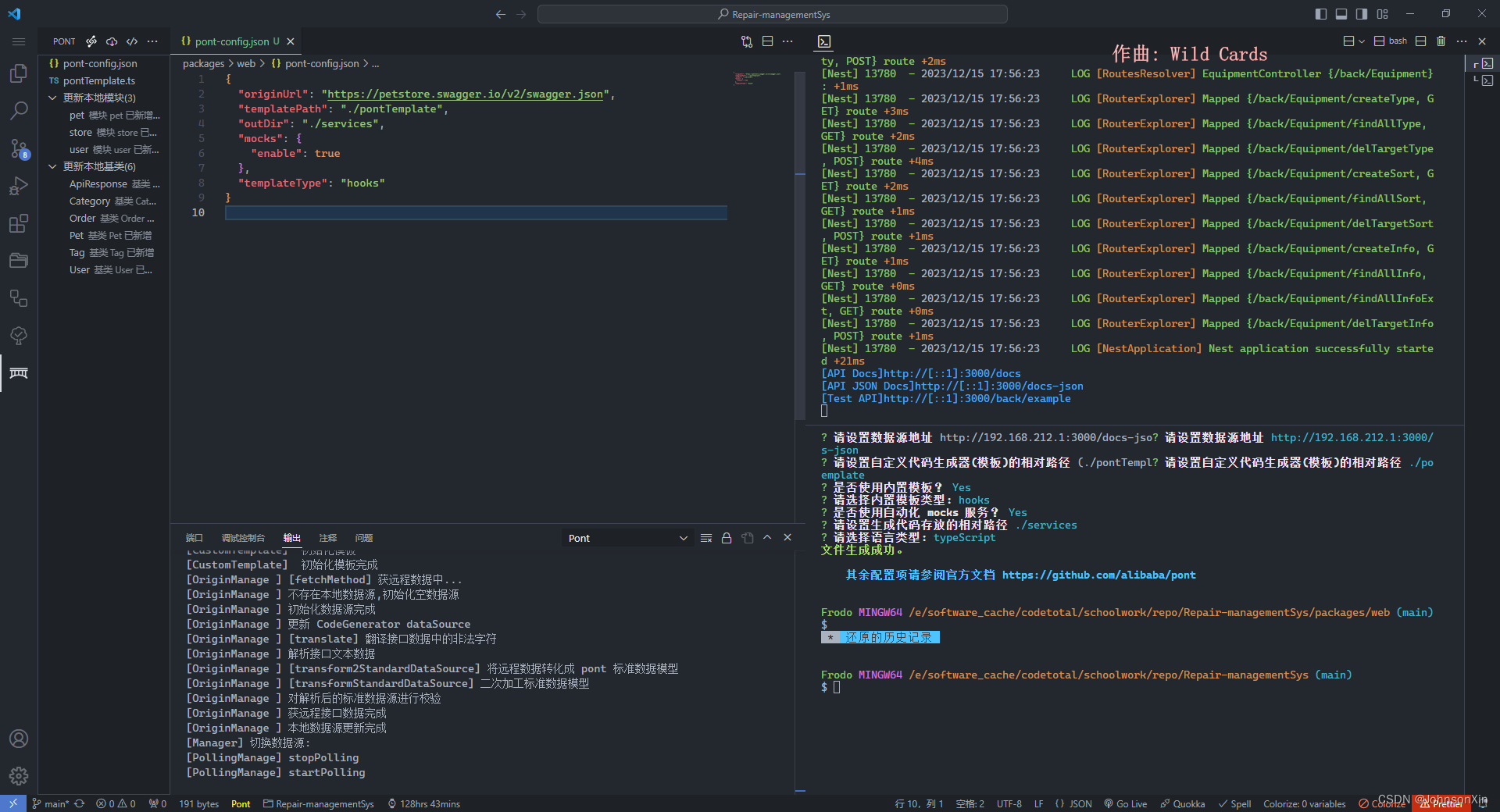Click the editor vertical scrollbar
The height and width of the screenshot is (812, 1500).
coord(800,246)
